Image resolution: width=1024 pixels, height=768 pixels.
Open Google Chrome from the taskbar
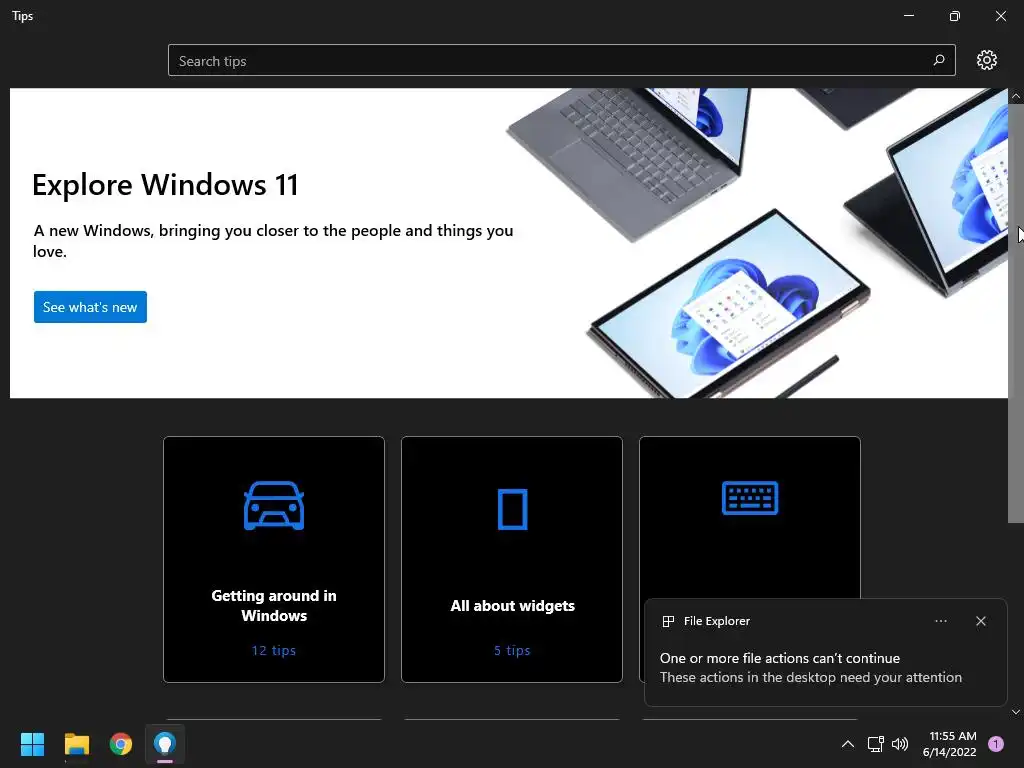coord(121,744)
